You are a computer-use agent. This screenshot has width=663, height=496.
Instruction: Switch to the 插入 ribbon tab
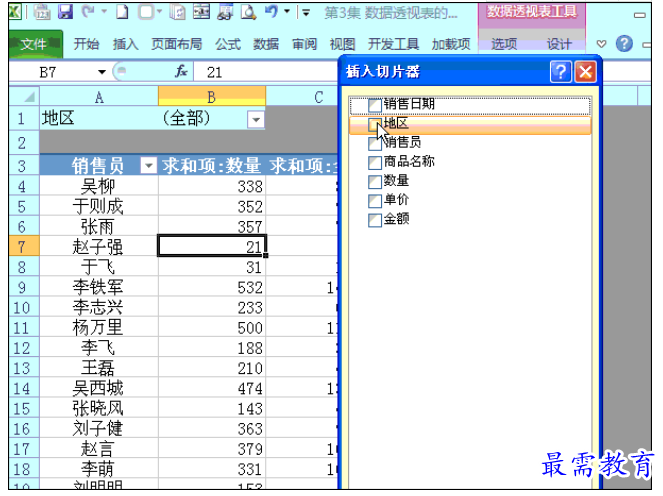click(x=126, y=44)
